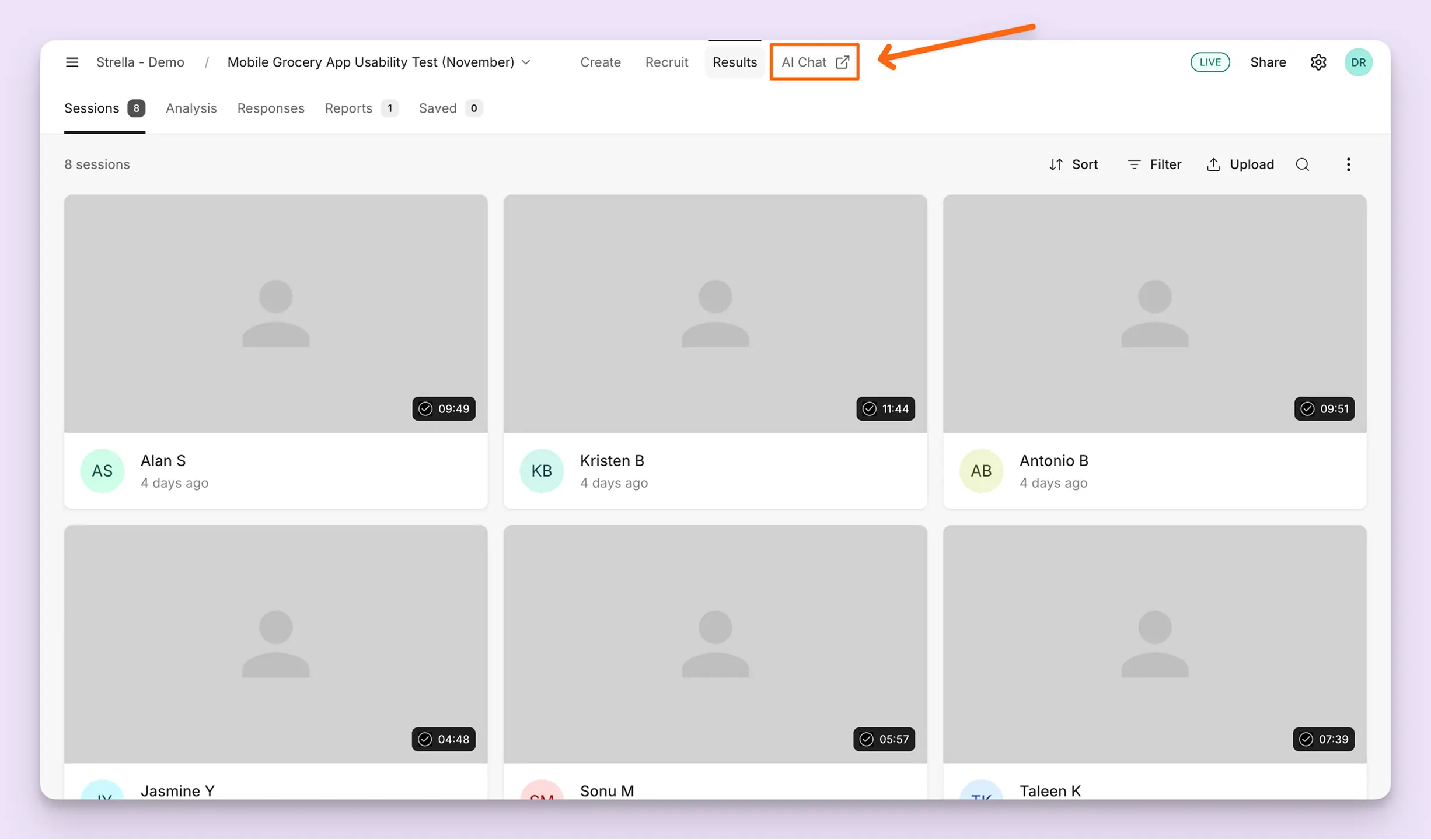Open Sonu M session video thumbnail

click(x=715, y=644)
